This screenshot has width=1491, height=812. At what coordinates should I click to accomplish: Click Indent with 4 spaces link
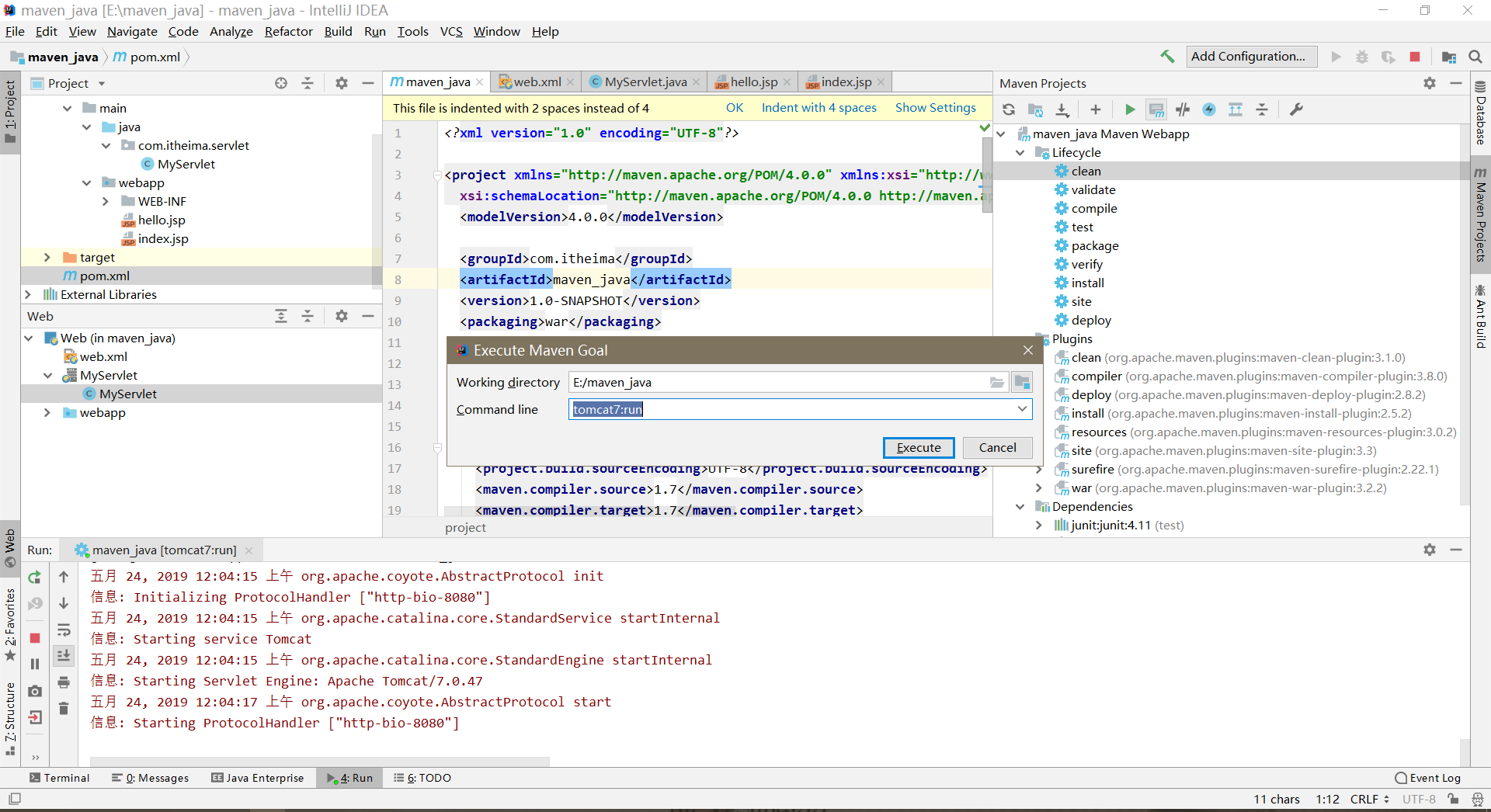pos(818,107)
